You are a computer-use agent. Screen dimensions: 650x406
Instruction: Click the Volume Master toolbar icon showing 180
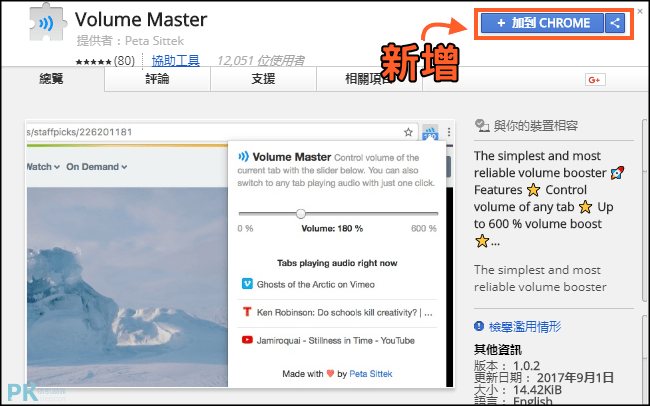430,133
